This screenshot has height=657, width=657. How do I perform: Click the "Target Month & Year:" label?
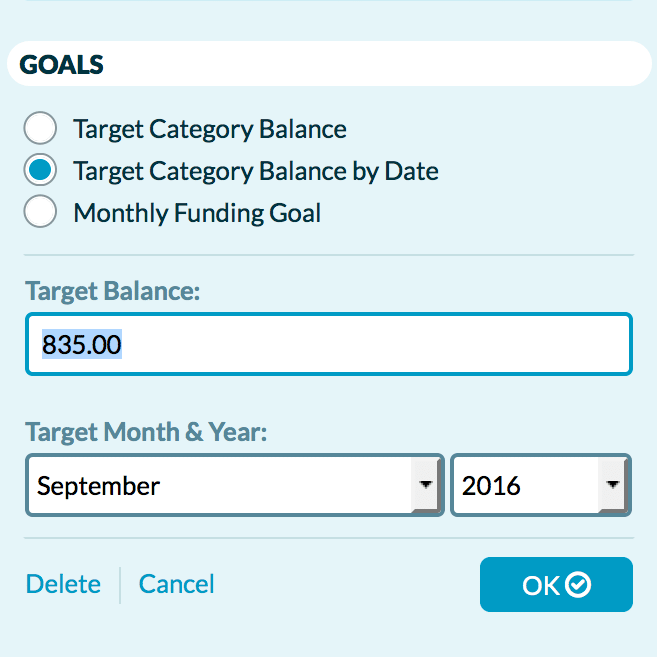pos(146,432)
